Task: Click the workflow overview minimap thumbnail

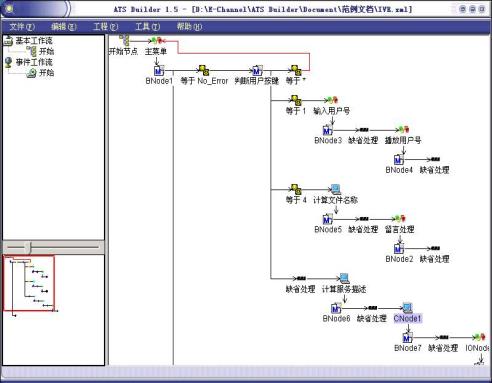Action: 29,283
